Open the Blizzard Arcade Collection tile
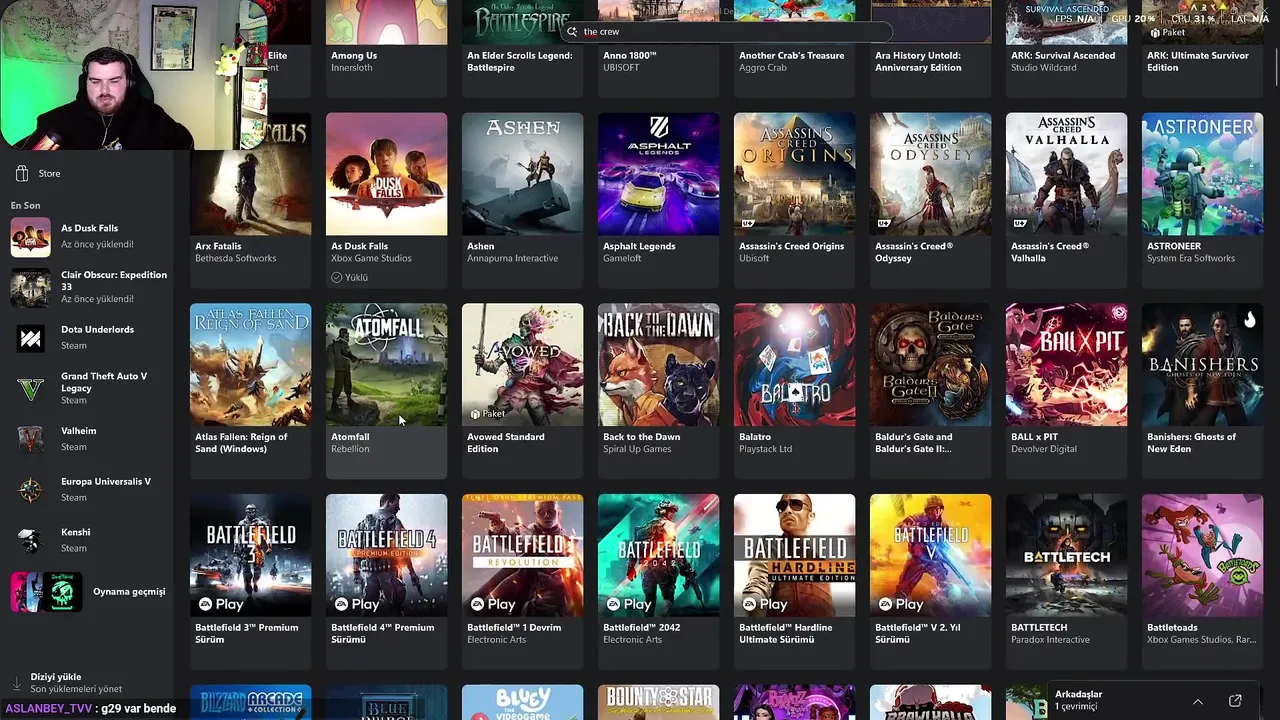 [x=250, y=703]
